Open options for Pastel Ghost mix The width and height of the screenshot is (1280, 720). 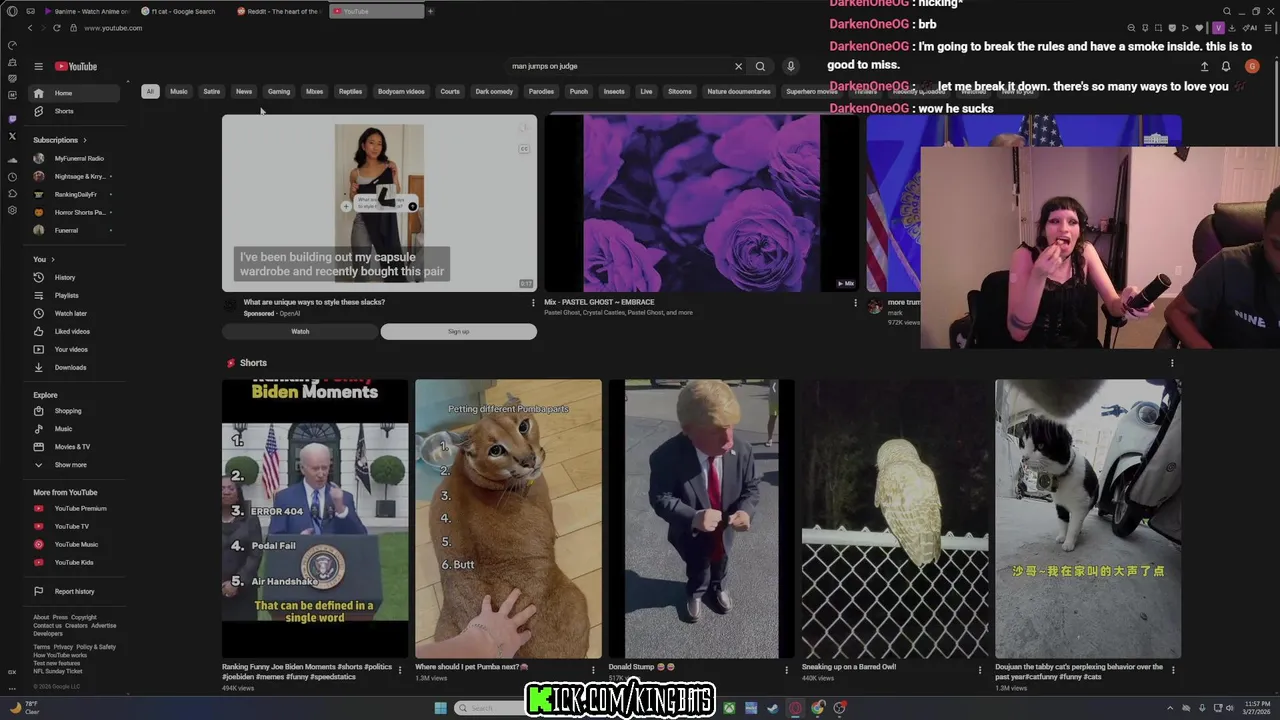855,303
